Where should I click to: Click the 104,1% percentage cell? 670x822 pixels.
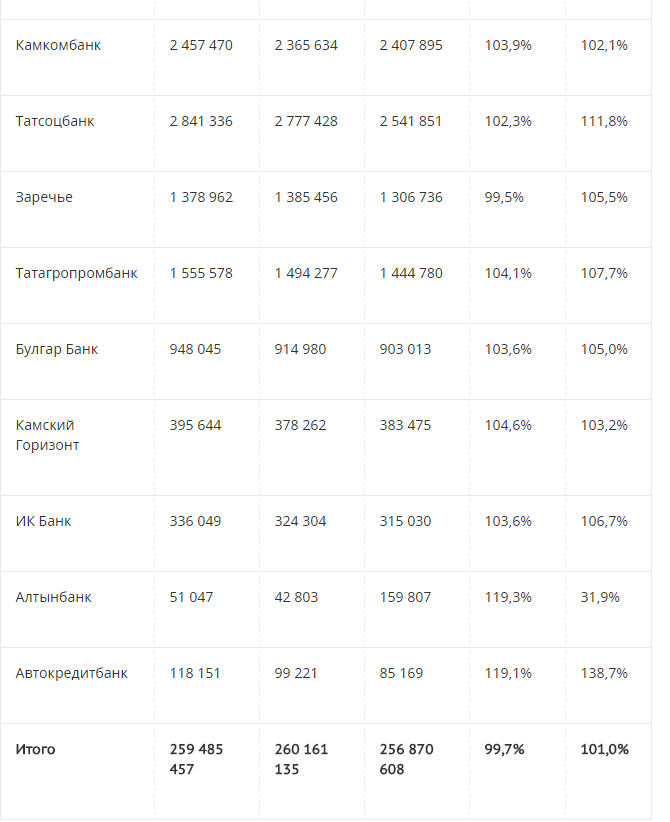pyautogui.click(x=508, y=273)
